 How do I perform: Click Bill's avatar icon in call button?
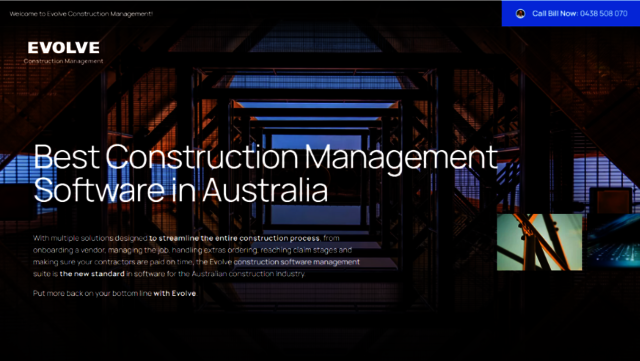click(x=520, y=13)
